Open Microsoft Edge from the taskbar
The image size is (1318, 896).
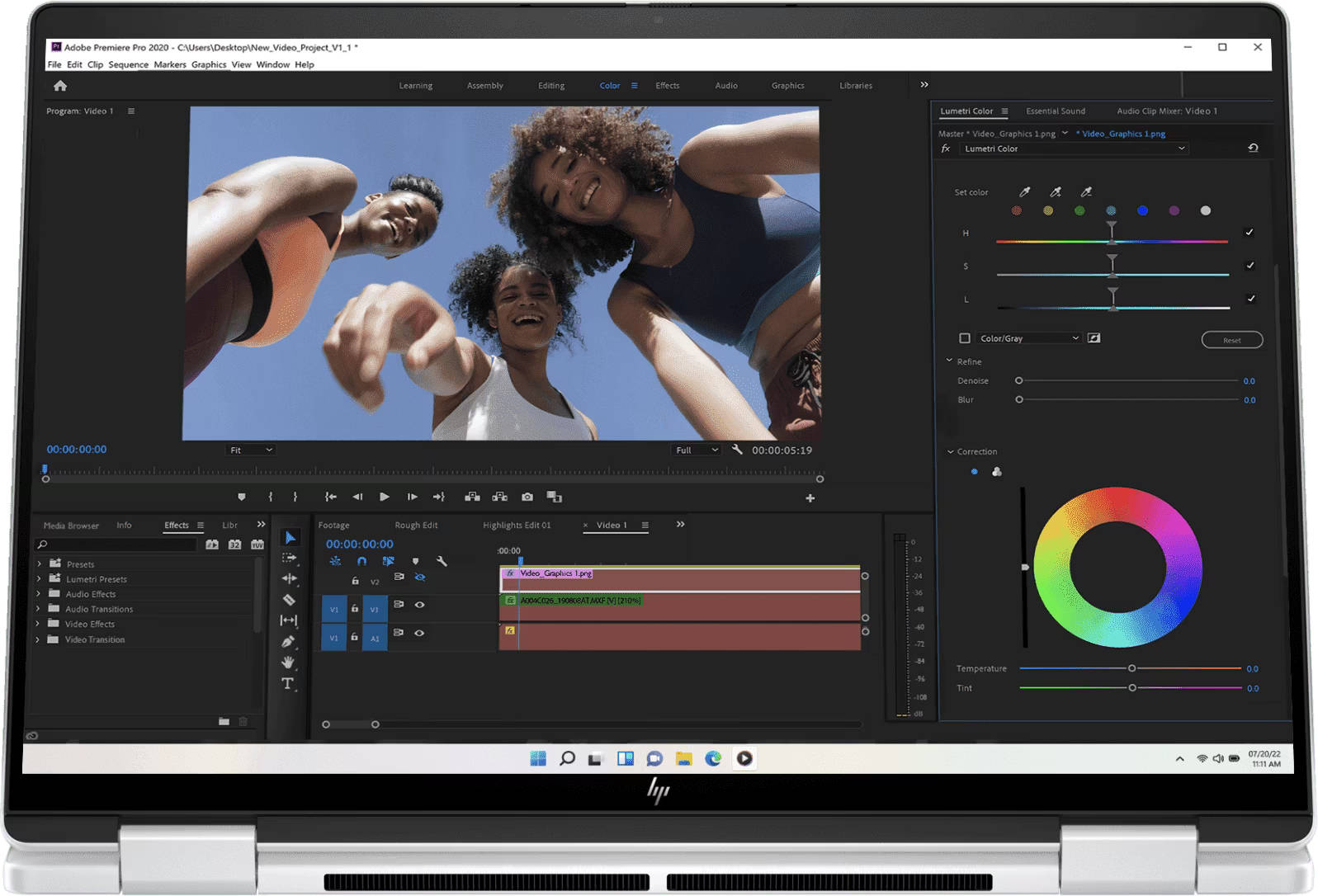pyautogui.click(x=713, y=758)
